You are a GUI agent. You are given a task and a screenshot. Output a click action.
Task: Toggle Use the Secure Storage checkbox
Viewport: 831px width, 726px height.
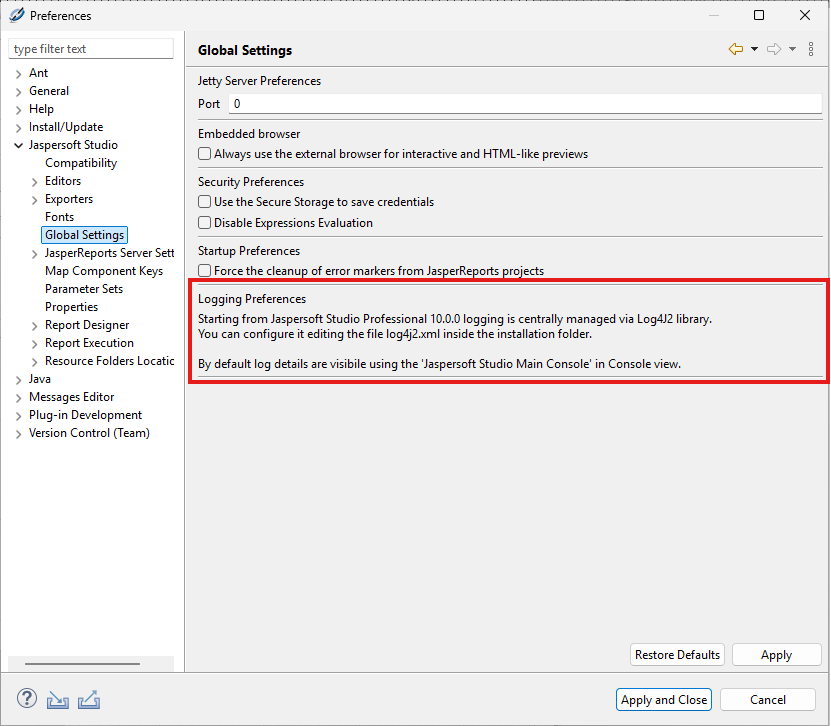[205, 202]
